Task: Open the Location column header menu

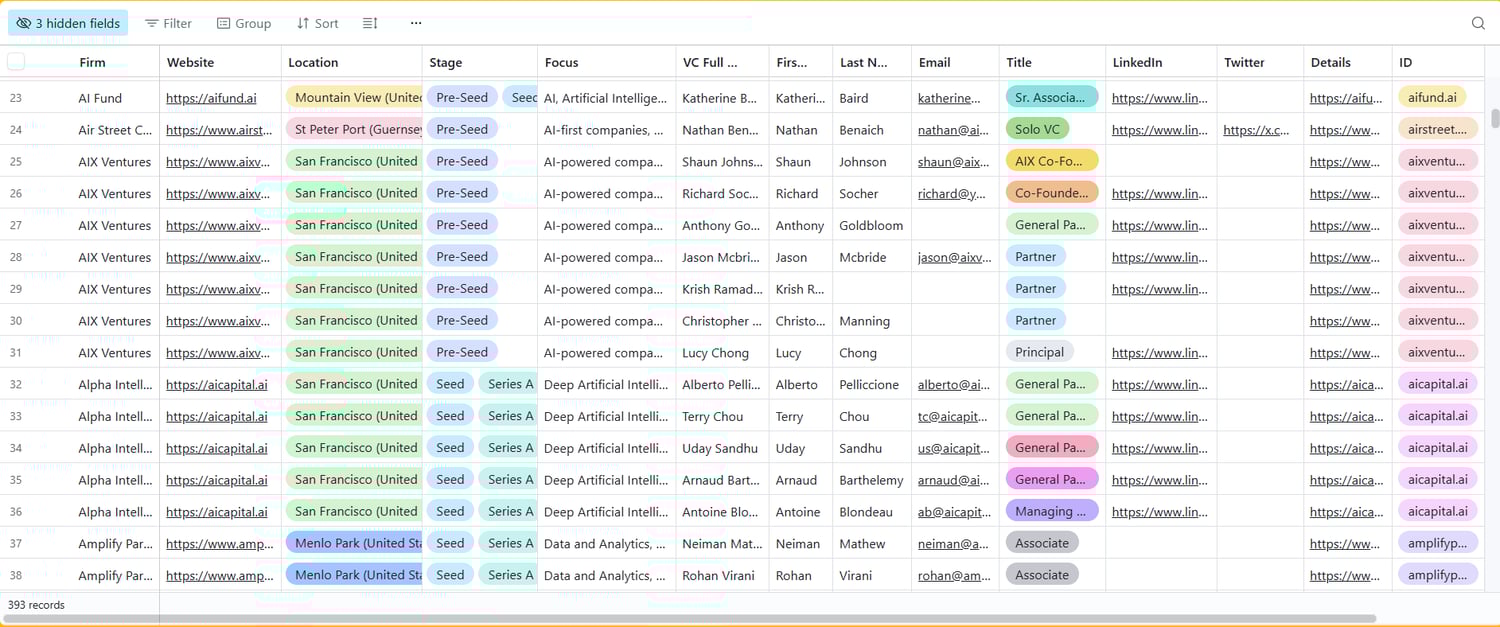Action: point(313,62)
